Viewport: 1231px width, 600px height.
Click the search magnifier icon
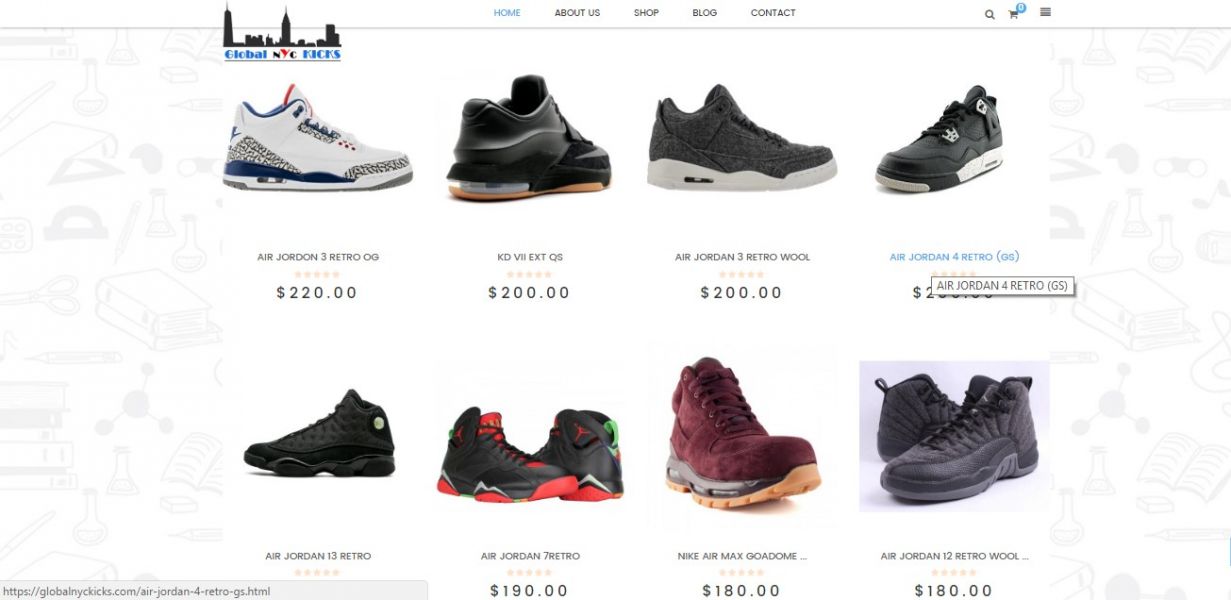[x=990, y=14]
